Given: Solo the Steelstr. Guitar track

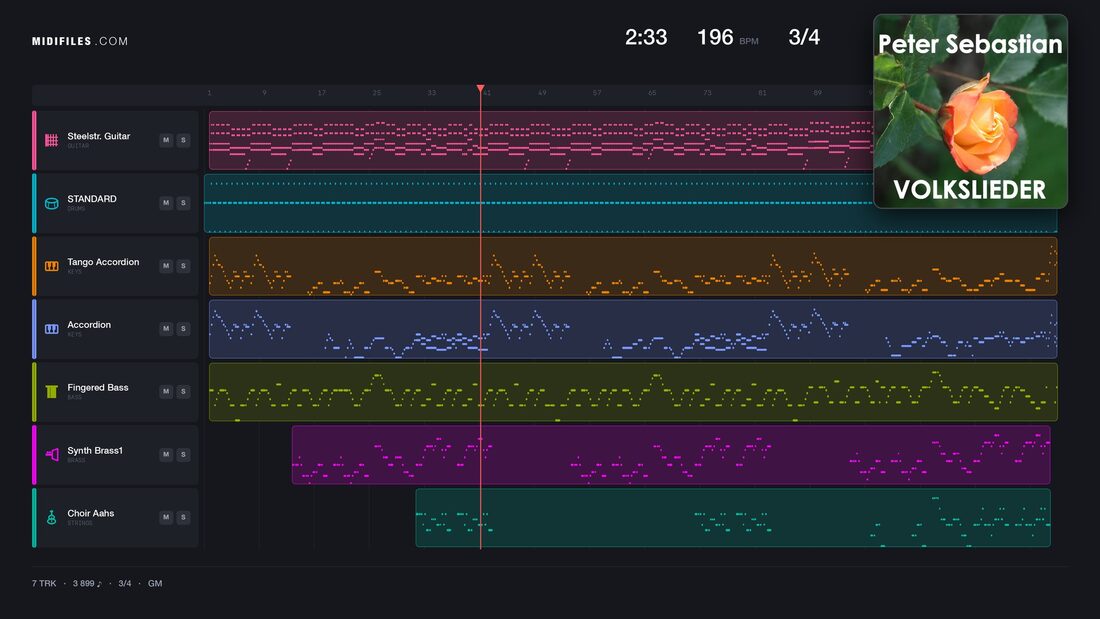Looking at the screenshot, I should coord(183,140).
